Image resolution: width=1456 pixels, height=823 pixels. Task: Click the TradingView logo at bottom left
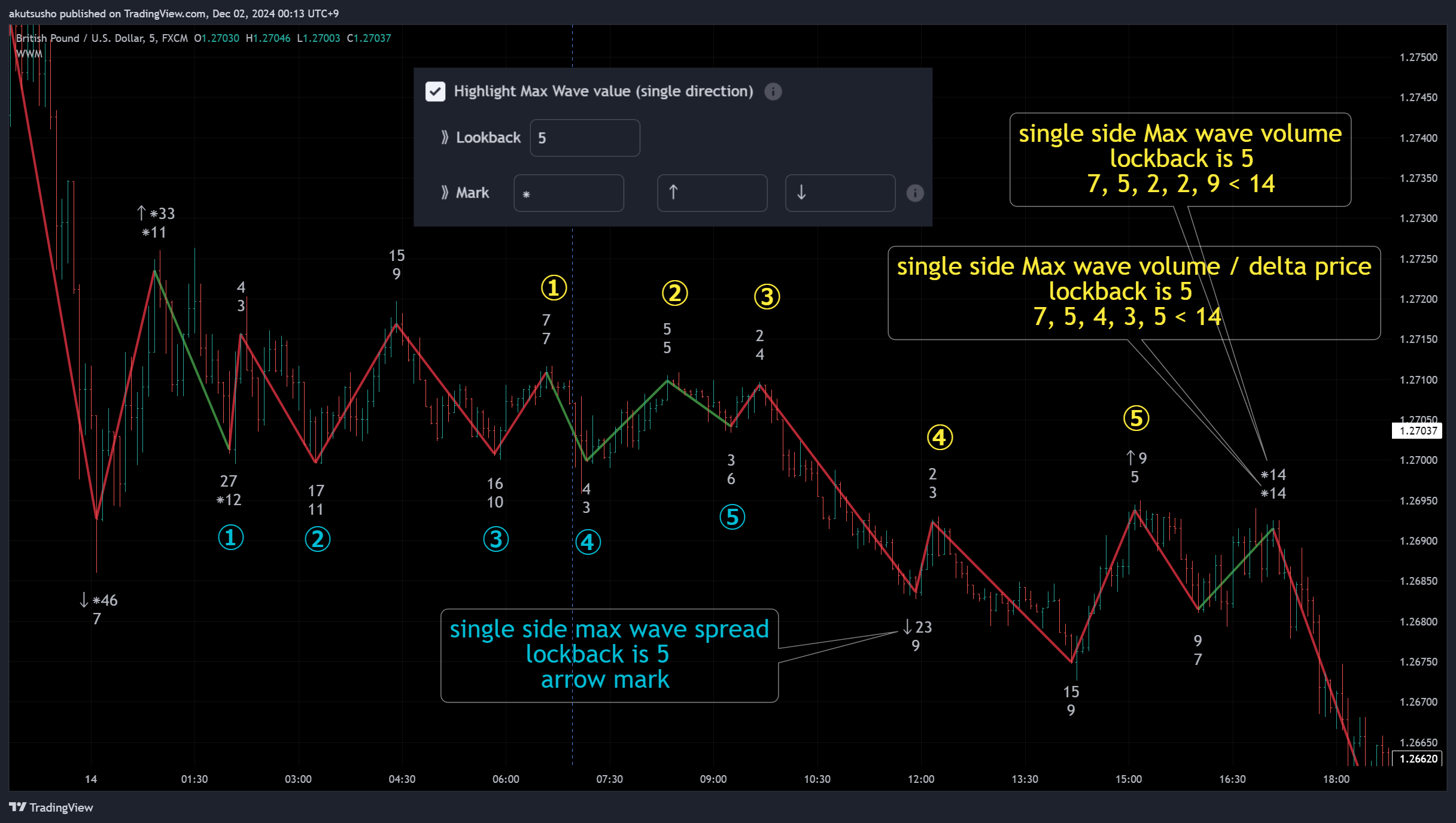click(x=51, y=807)
